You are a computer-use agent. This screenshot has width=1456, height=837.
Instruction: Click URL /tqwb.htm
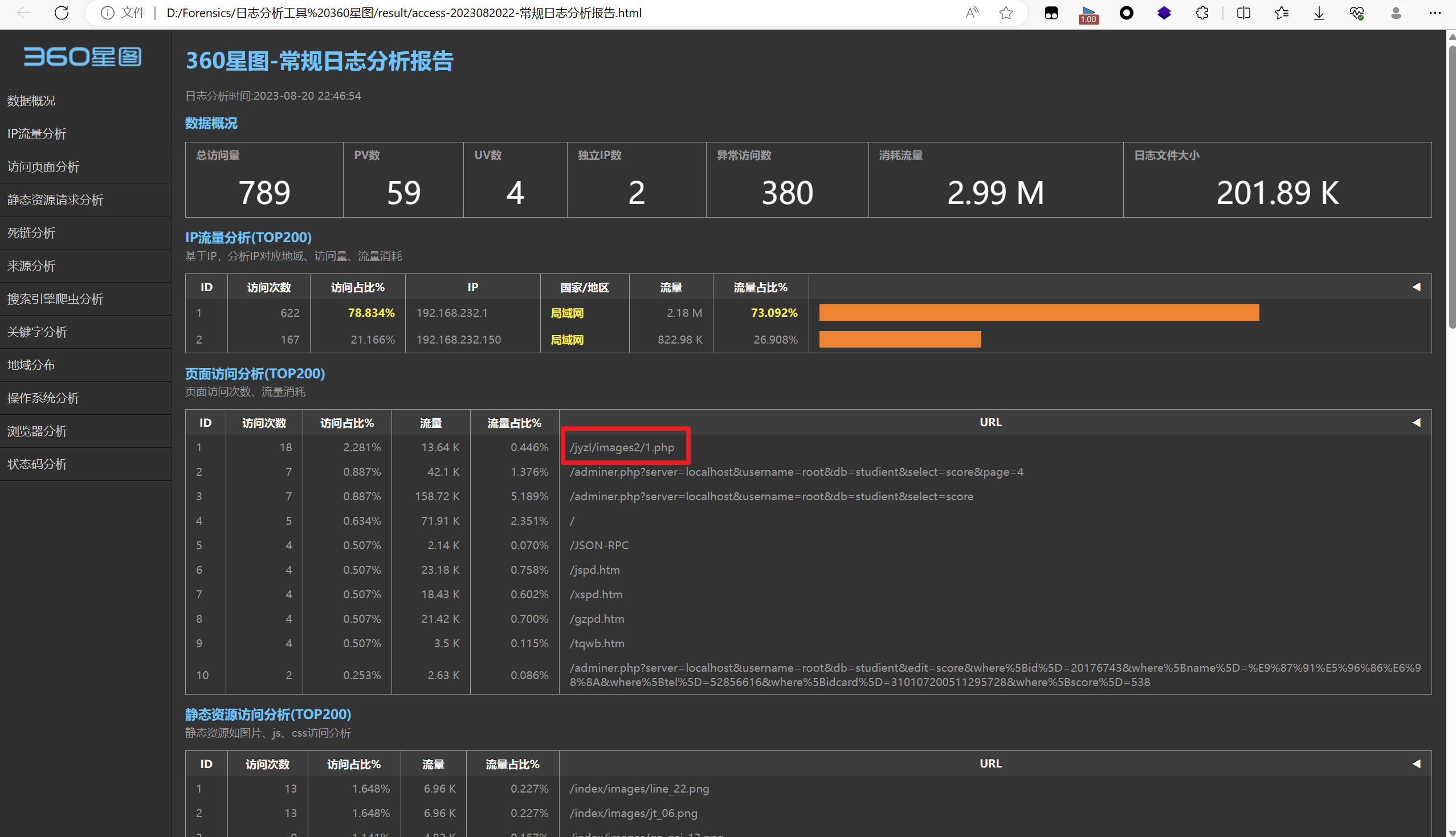pyautogui.click(x=597, y=643)
